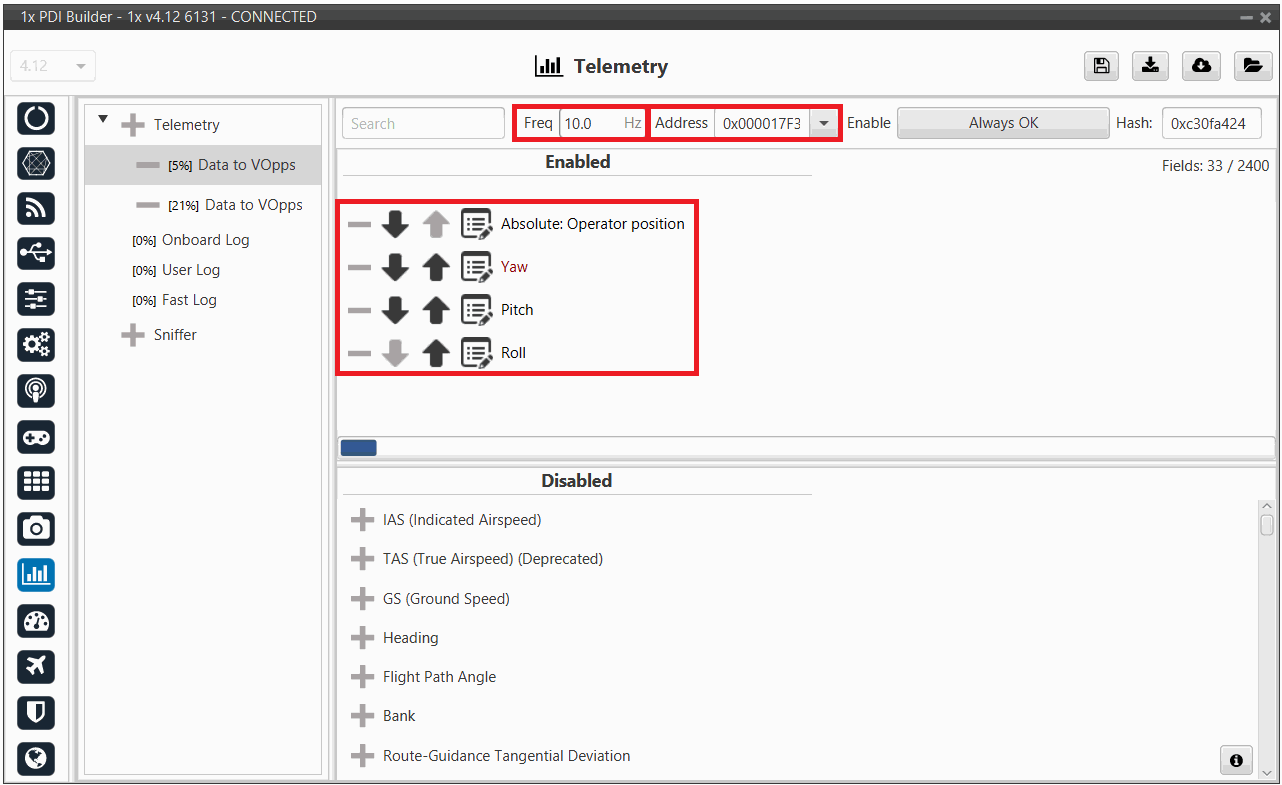Edit the Yaw field configuration

click(x=476, y=267)
